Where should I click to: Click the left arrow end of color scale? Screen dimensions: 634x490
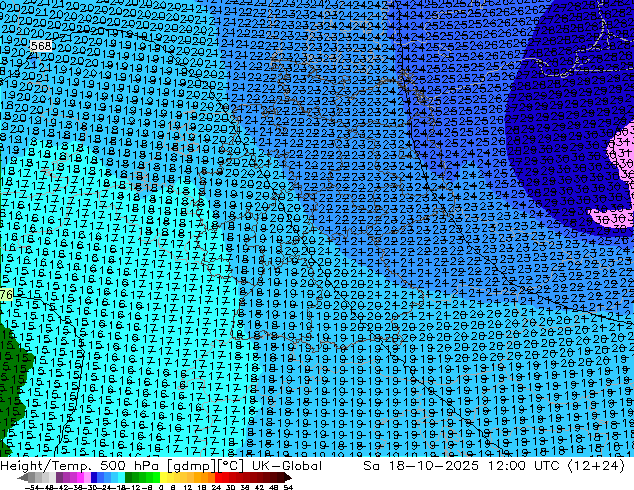click(x=23, y=478)
